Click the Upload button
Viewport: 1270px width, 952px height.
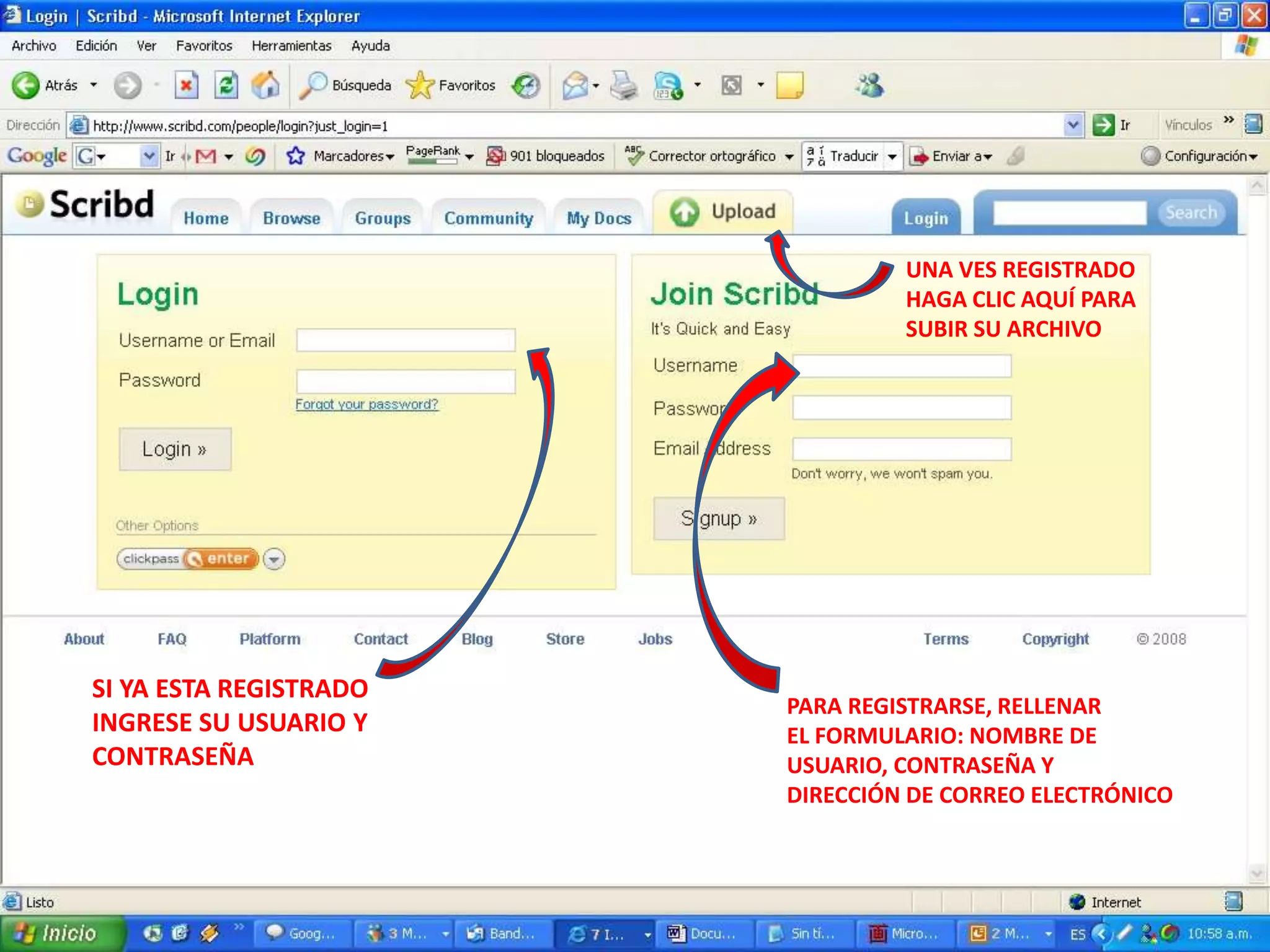click(x=723, y=212)
